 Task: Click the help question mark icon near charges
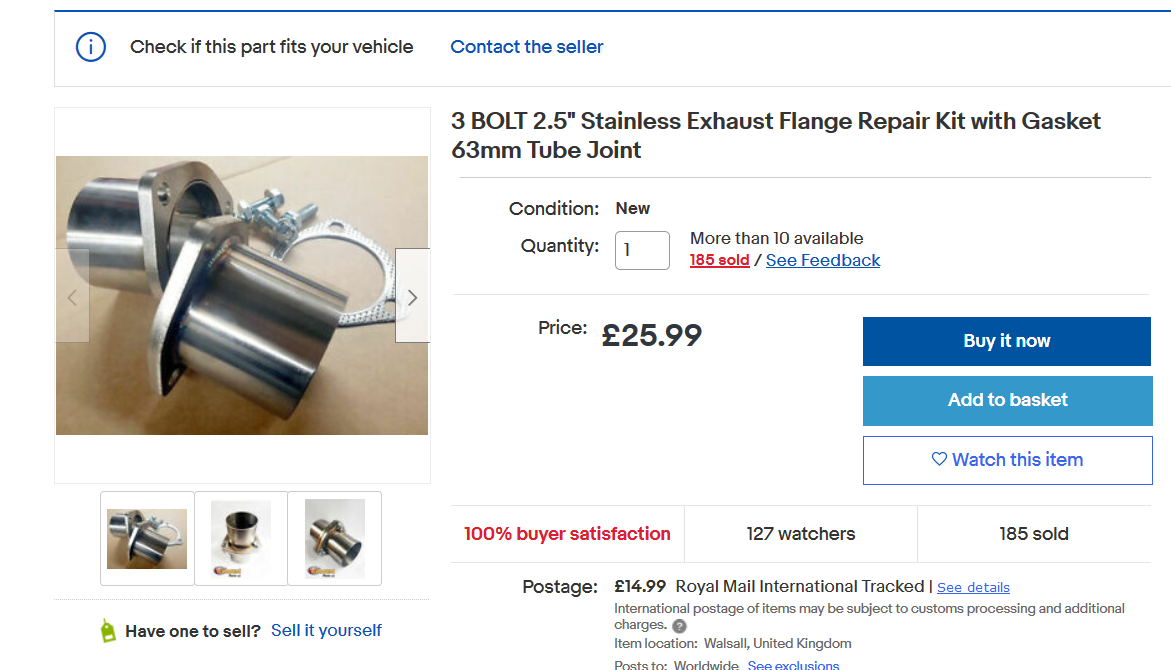point(680,626)
